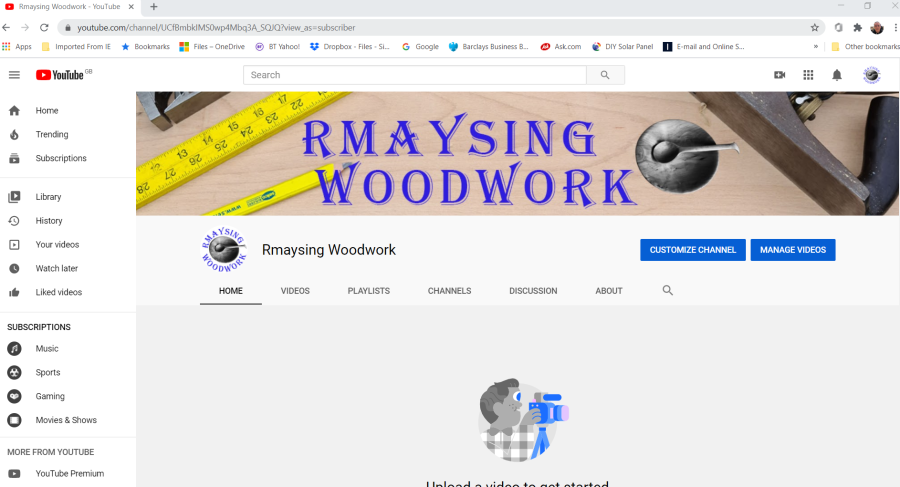900x487 pixels.
Task: Open Chrome three-dot menu
Action: 895,28
